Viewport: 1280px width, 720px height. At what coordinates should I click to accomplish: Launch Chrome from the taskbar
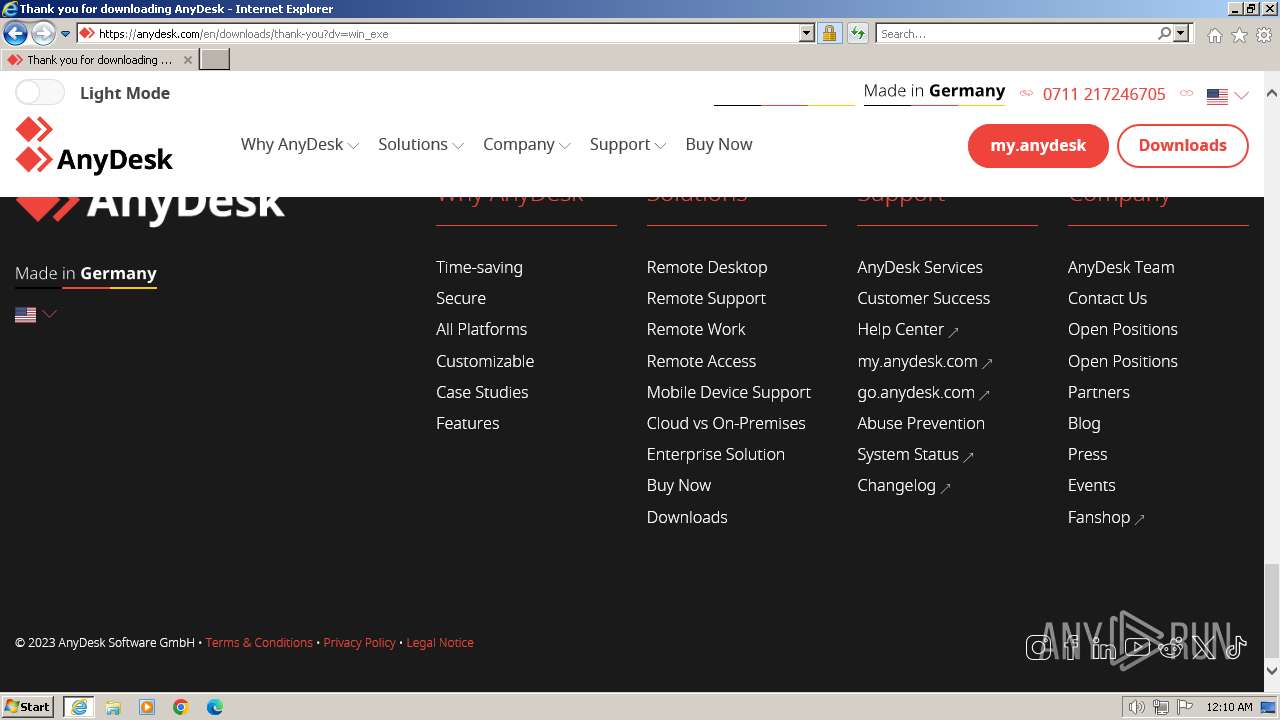tap(181, 707)
